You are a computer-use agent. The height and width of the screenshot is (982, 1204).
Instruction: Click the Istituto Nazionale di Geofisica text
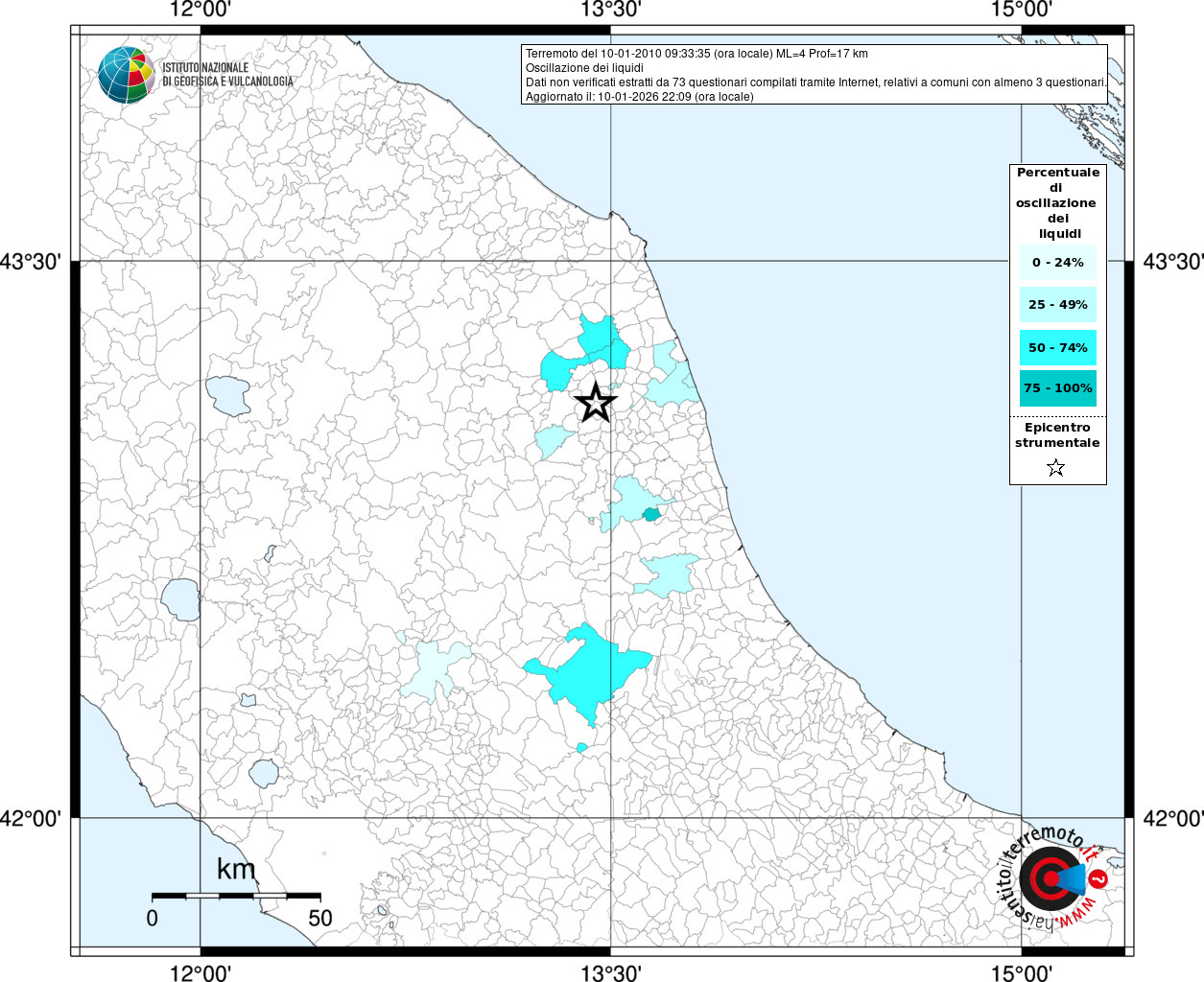(227, 75)
